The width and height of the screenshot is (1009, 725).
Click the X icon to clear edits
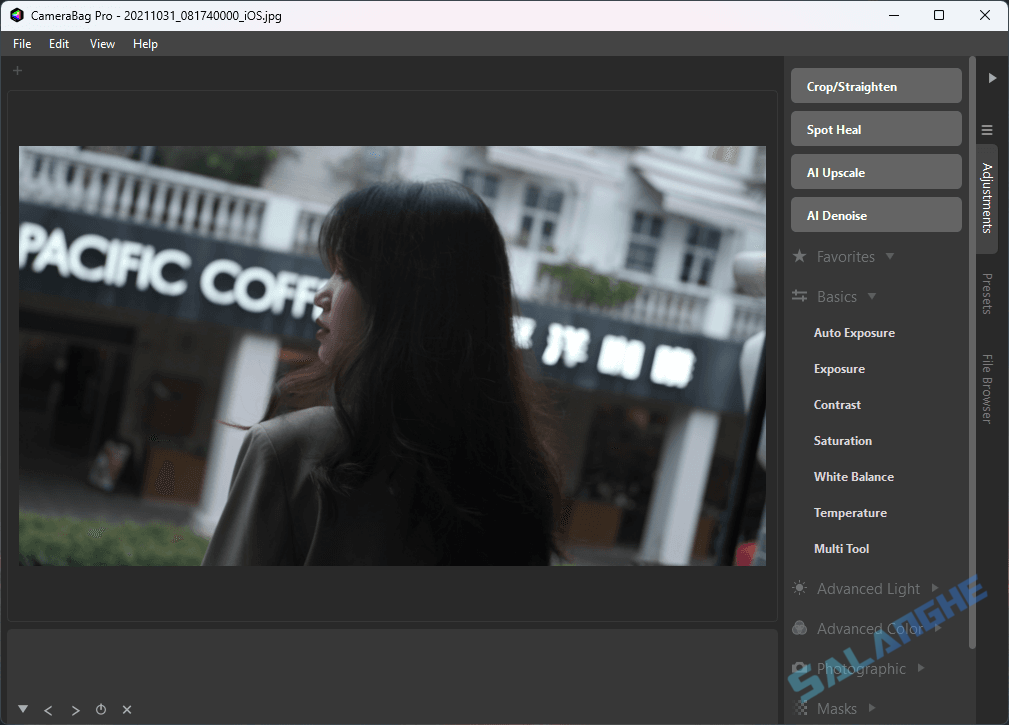[x=126, y=710]
